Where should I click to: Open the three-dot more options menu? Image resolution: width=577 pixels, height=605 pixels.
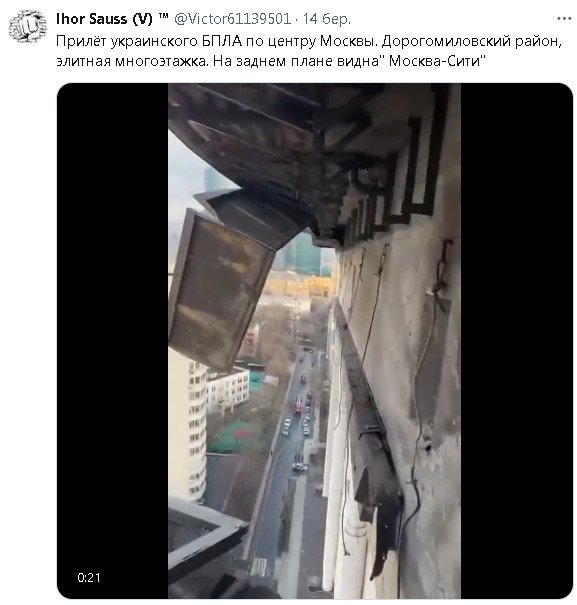click(x=563, y=18)
